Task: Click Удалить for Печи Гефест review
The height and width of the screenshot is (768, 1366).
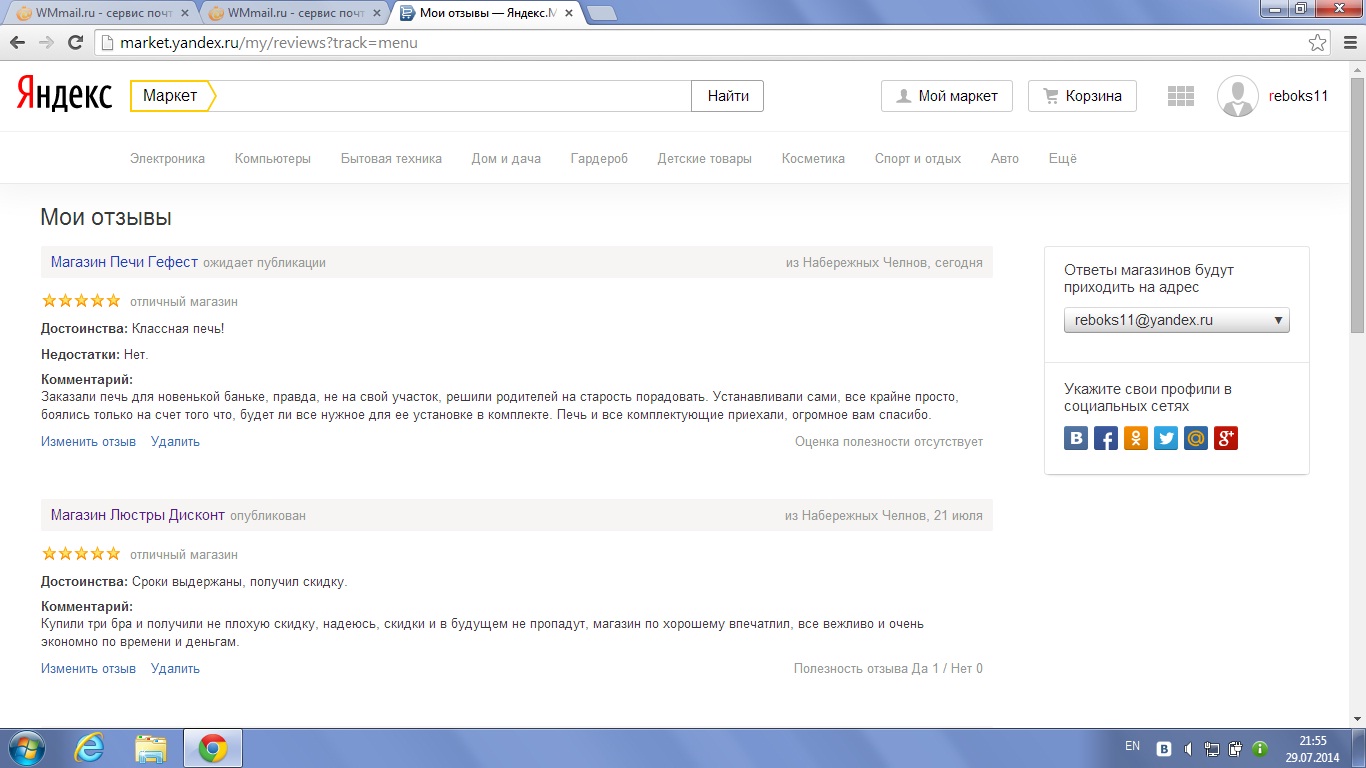Action: pos(175,441)
